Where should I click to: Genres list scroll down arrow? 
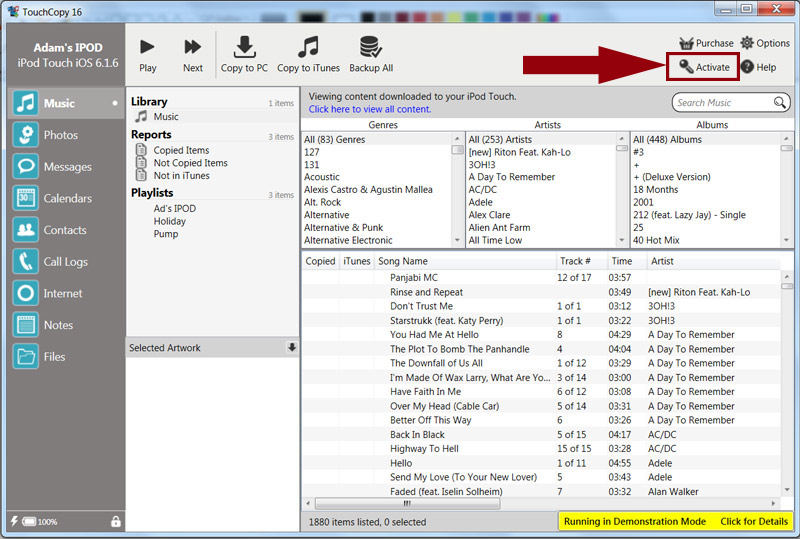pos(457,240)
